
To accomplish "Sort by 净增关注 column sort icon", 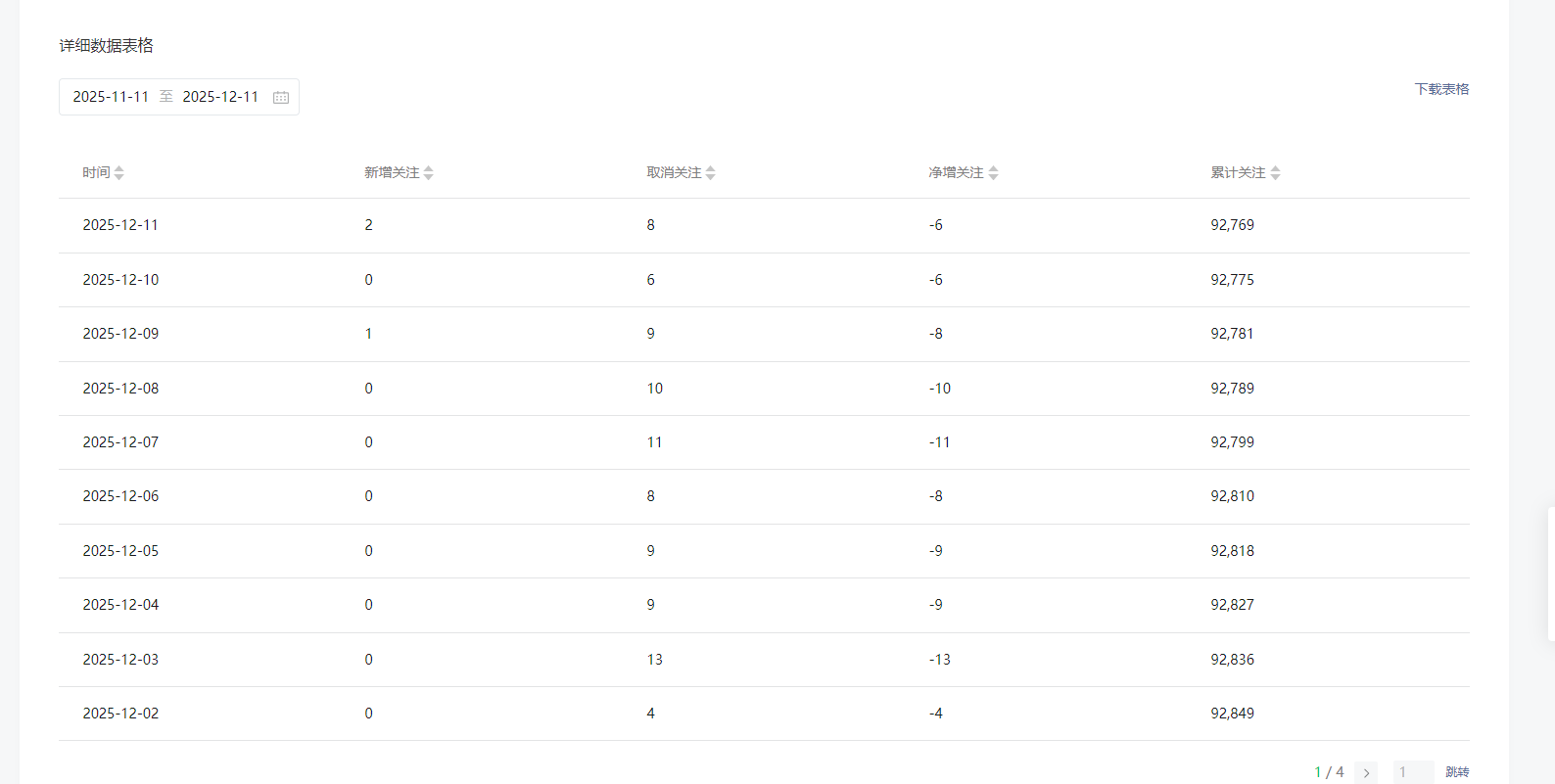I will tap(994, 173).
